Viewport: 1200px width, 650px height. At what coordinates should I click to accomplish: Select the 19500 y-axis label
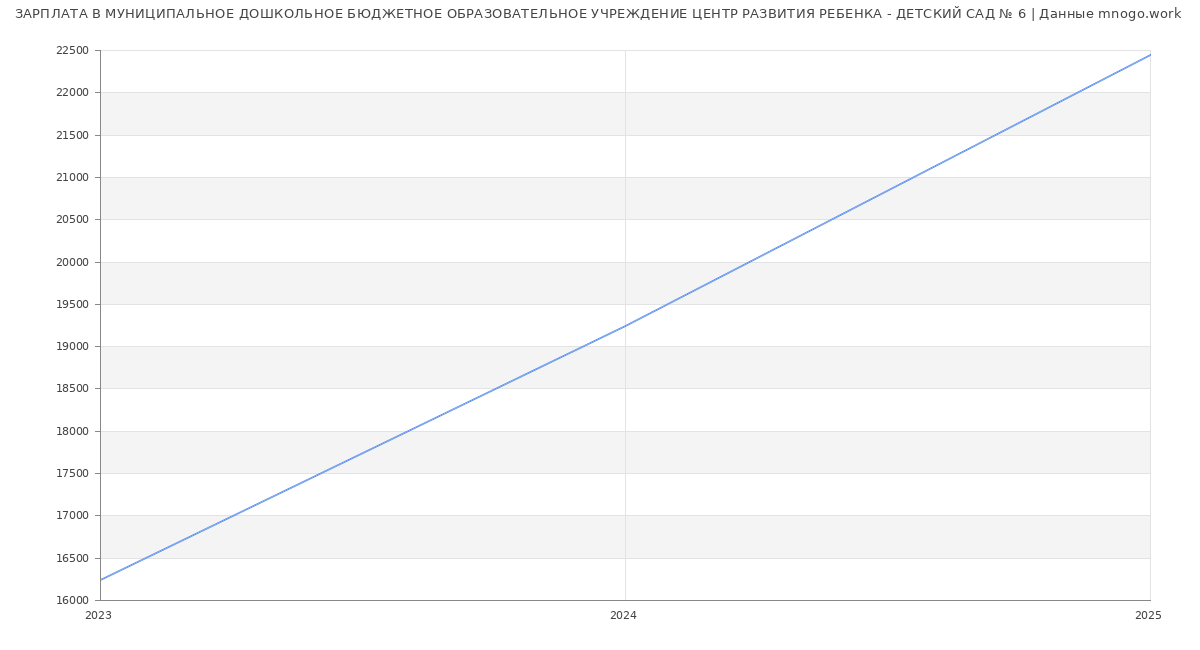tap(73, 305)
